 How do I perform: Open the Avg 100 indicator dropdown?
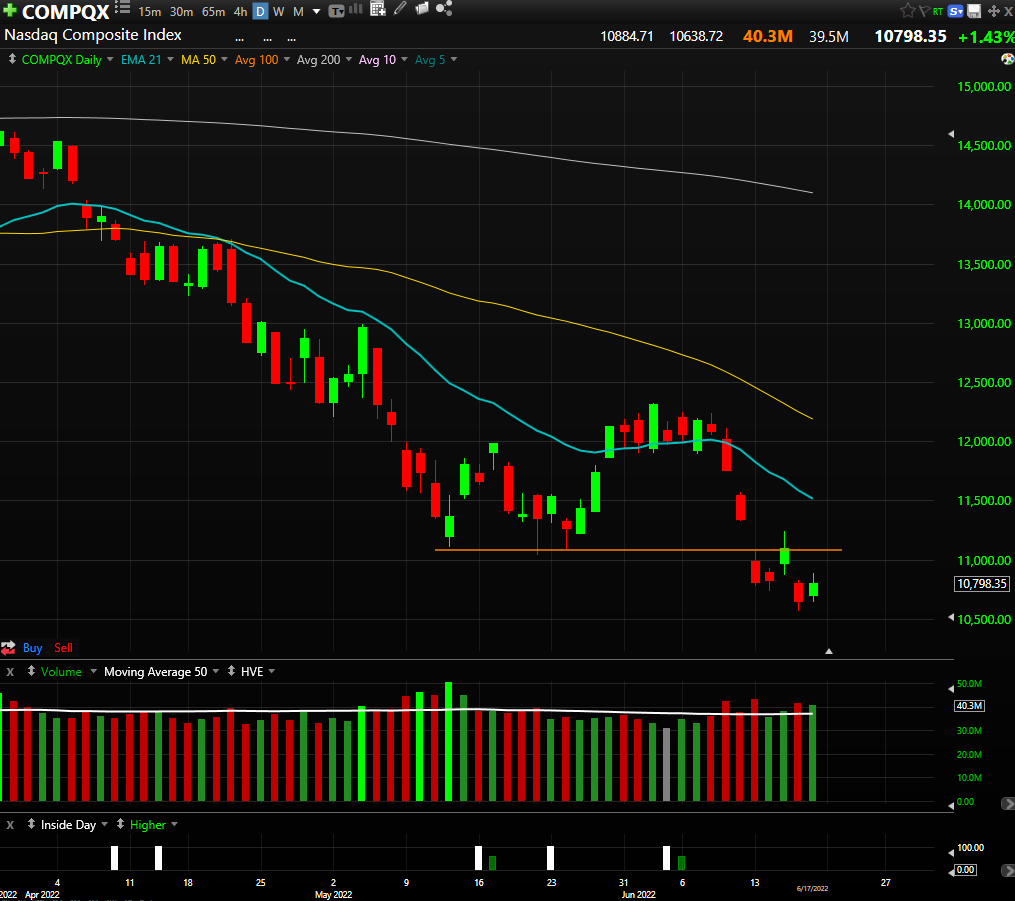[x=286, y=60]
